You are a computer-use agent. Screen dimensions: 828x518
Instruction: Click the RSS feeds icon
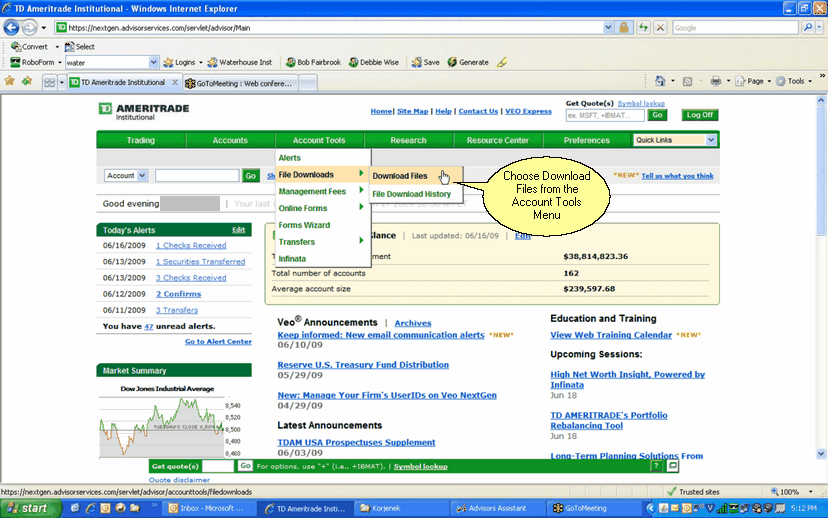click(688, 81)
